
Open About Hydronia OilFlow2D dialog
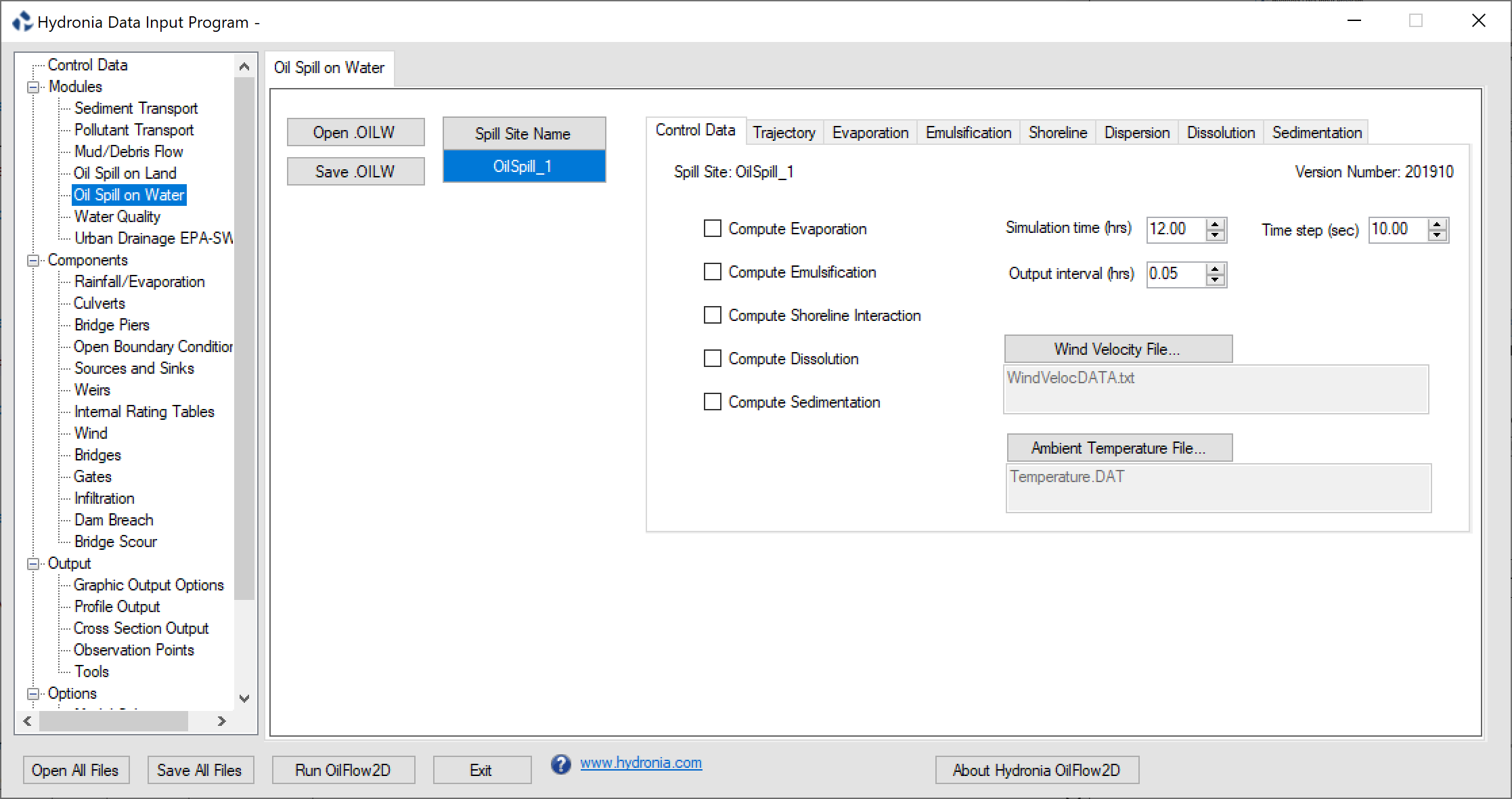pyautogui.click(x=1037, y=770)
